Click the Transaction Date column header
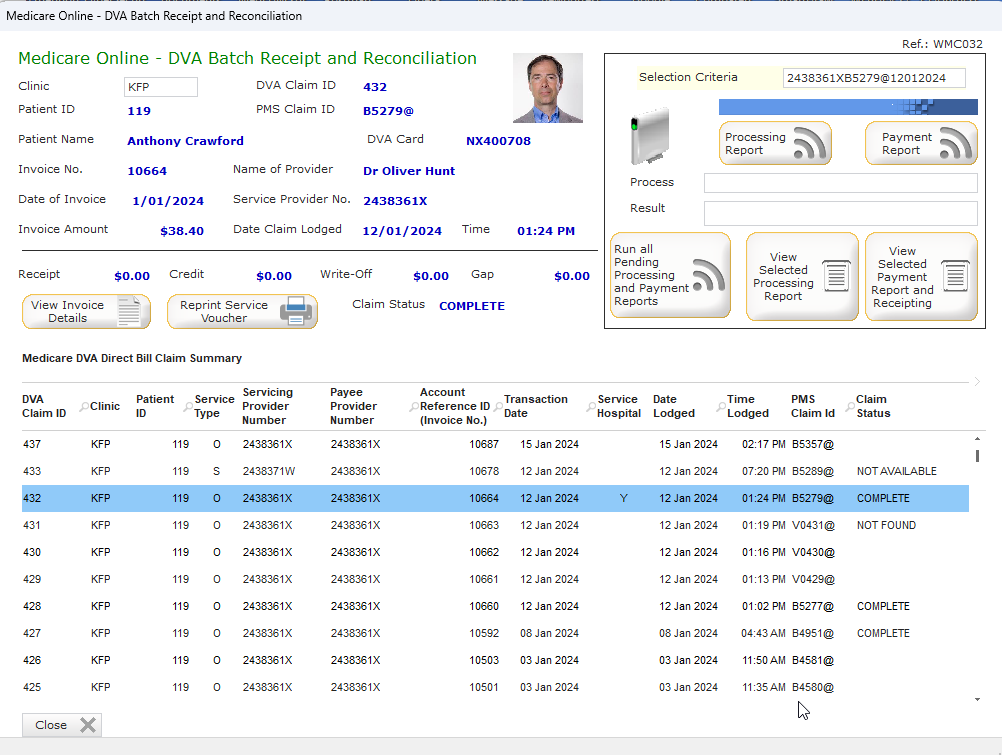This screenshot has width=1002, height=755. [x=536, y=406]
